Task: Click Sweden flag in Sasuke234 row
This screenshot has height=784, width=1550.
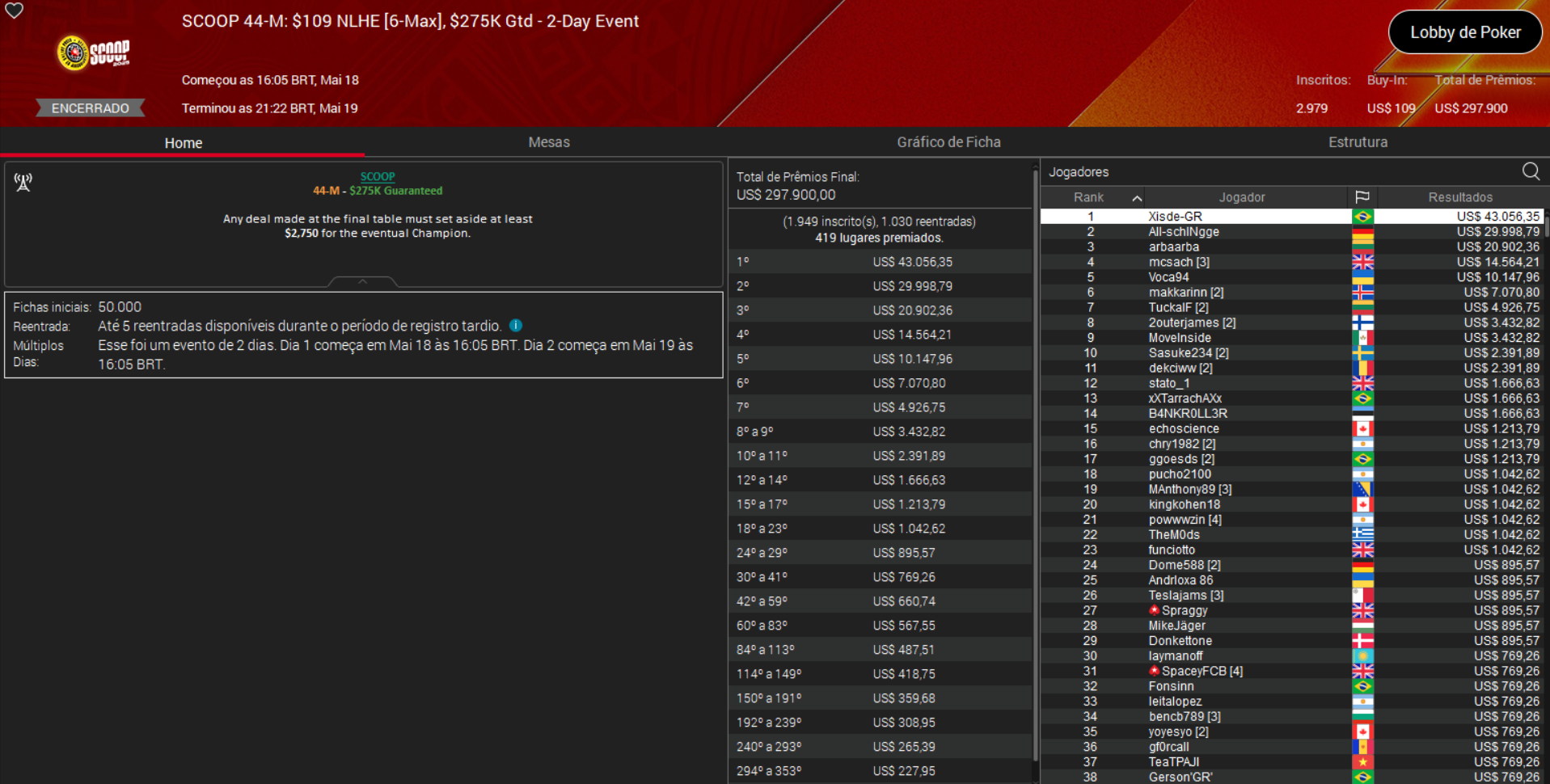Action: 1362,353
